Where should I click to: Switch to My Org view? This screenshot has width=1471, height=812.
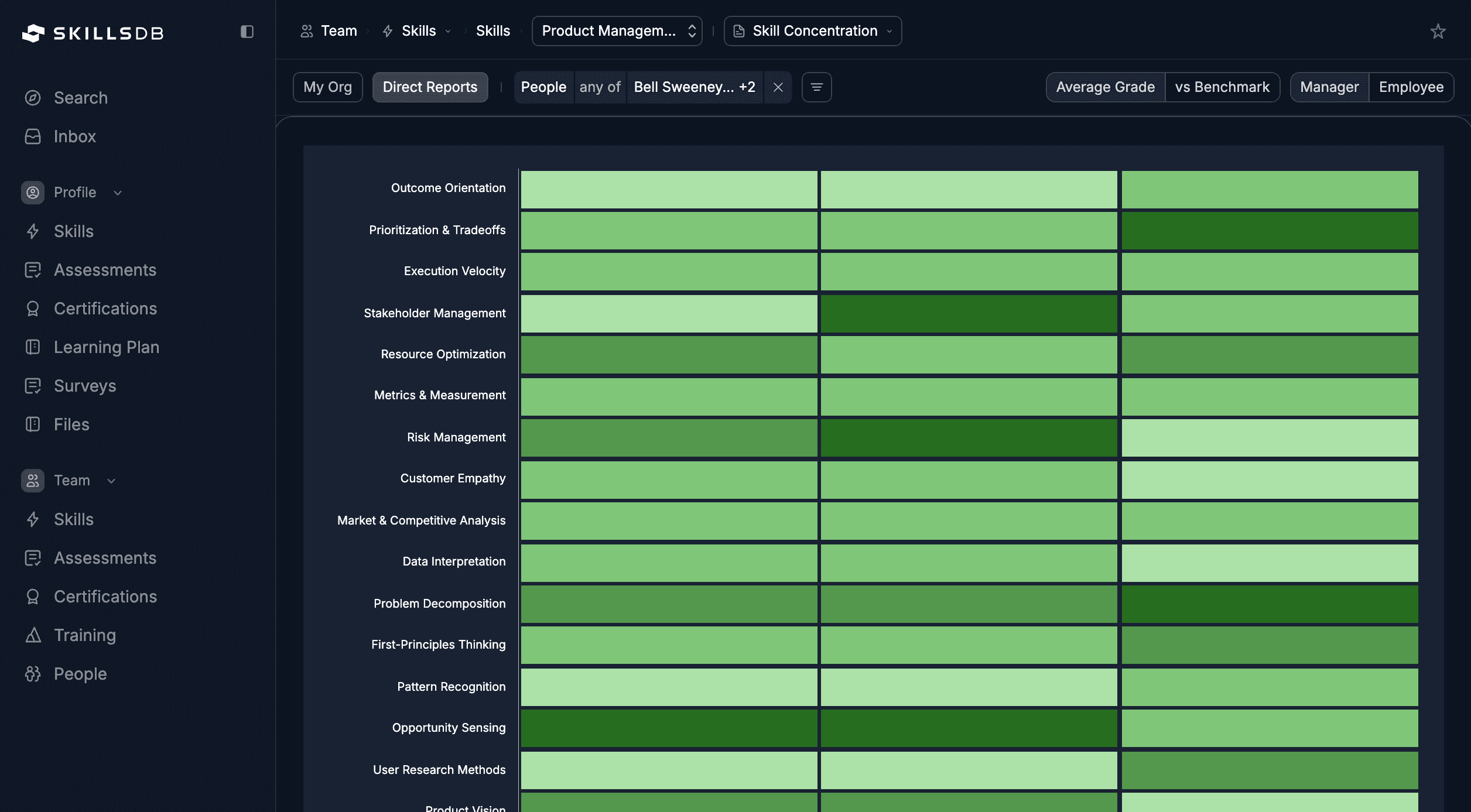pyautogui.click(x=327, y=87)
